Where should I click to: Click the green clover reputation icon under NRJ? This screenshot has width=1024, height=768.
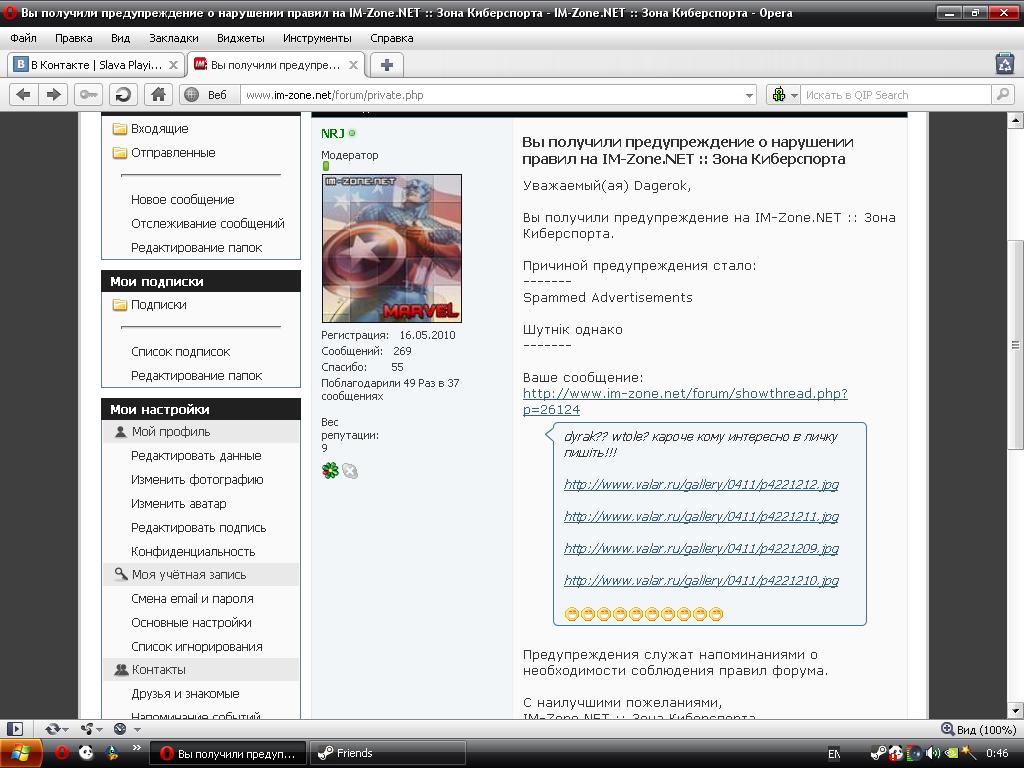[330, 470]
